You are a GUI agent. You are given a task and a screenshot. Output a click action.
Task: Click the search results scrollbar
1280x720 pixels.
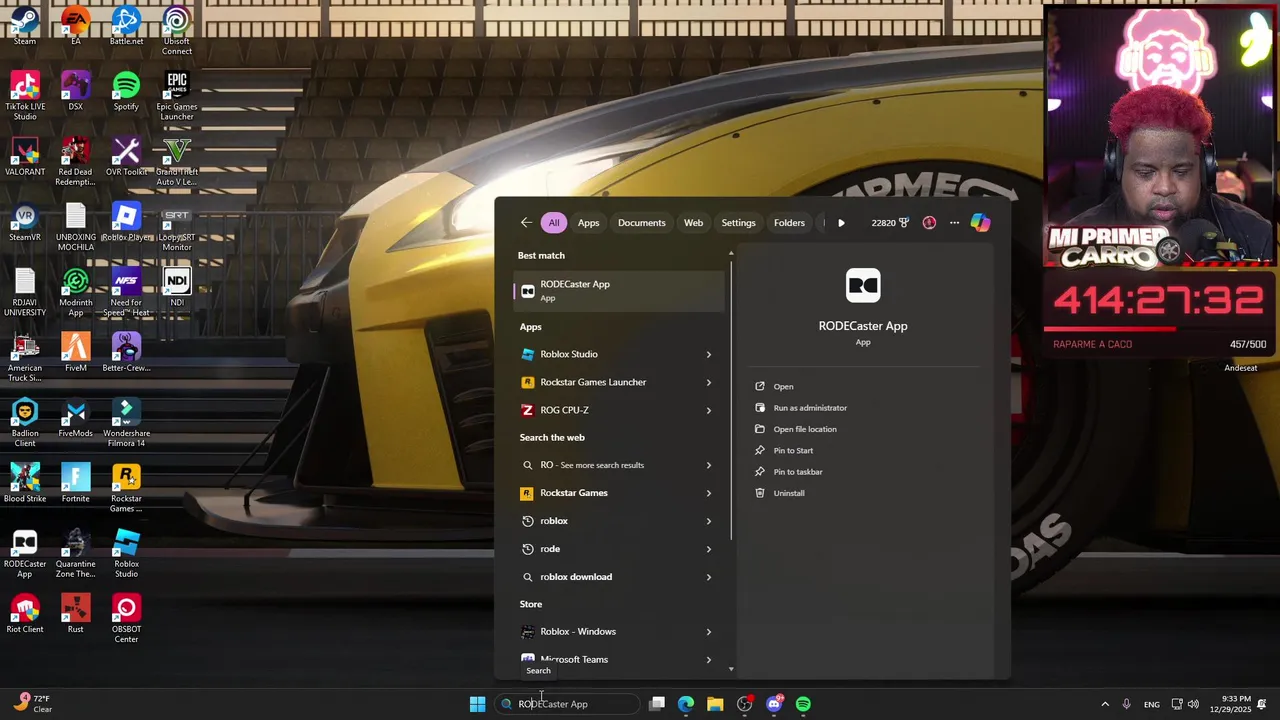click(731, 400)
